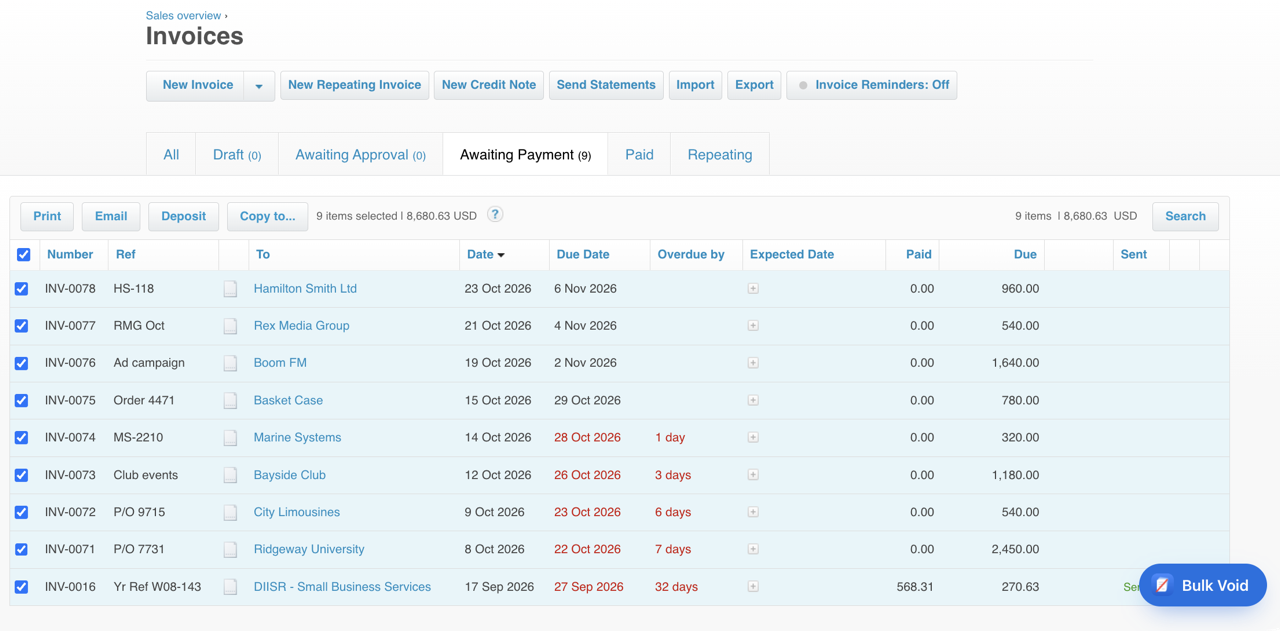Uncheck invoice INV-0073
The width and height of the screenshot is (1280, 631).
pyautogui.click(x=21, y=475)
